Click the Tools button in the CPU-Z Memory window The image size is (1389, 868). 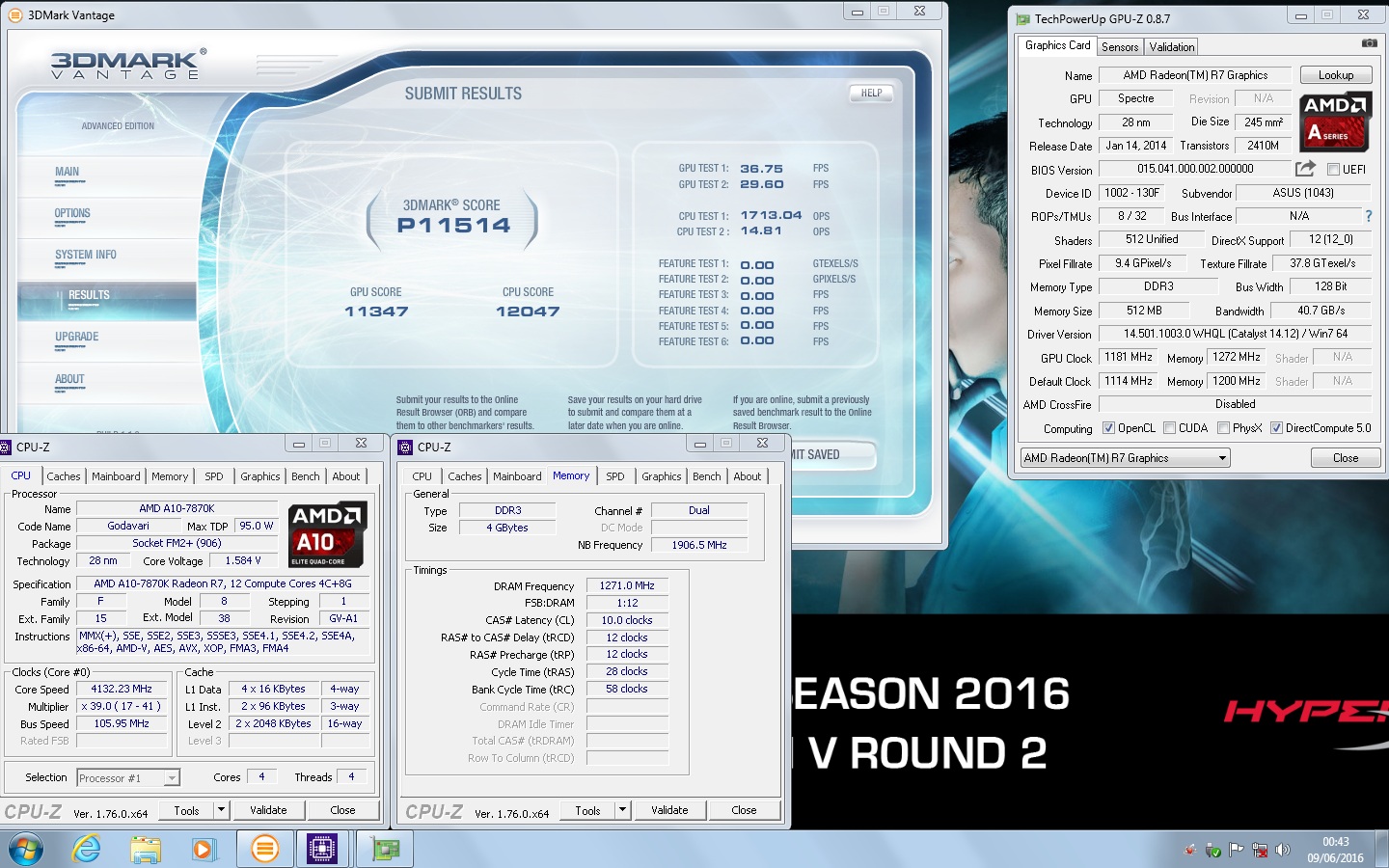pyautogui.click(x=588, y=810)
